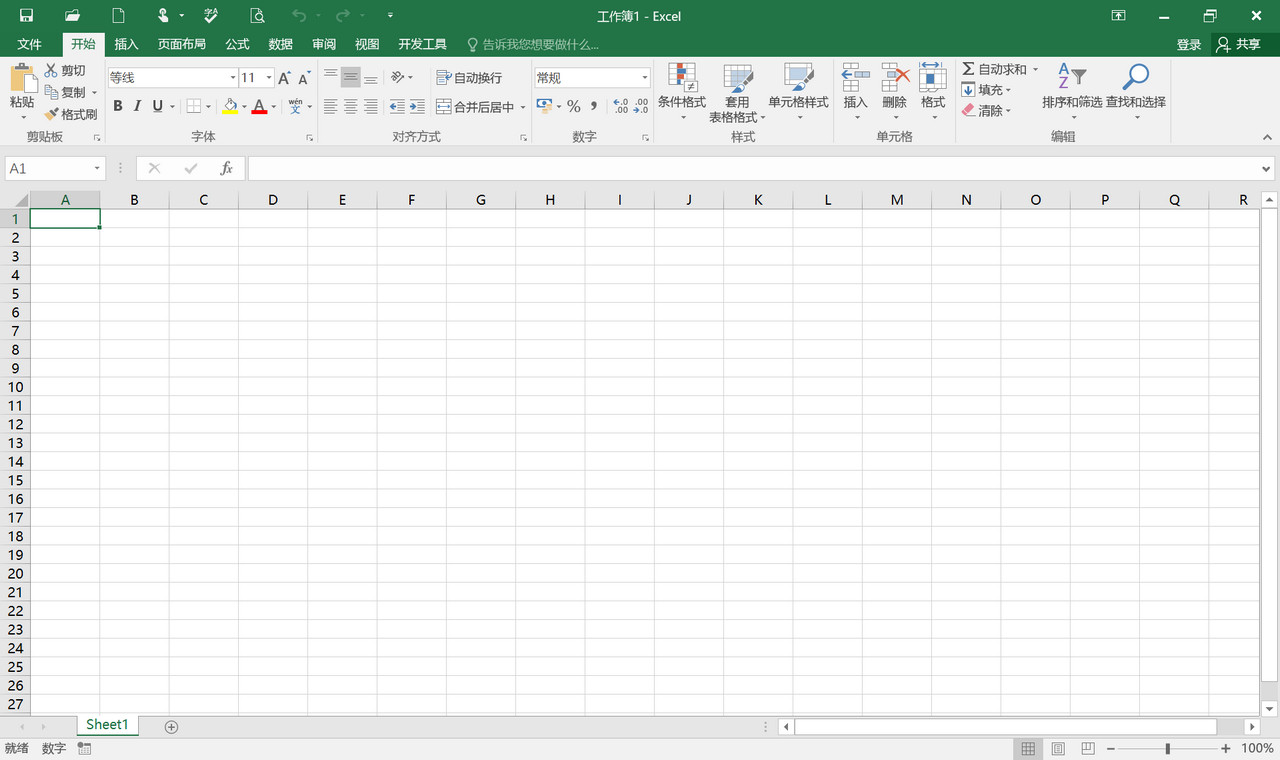This screenshot has height=760, width=1280.
Task: Toggle underline formatting
Action: (157, 106)
